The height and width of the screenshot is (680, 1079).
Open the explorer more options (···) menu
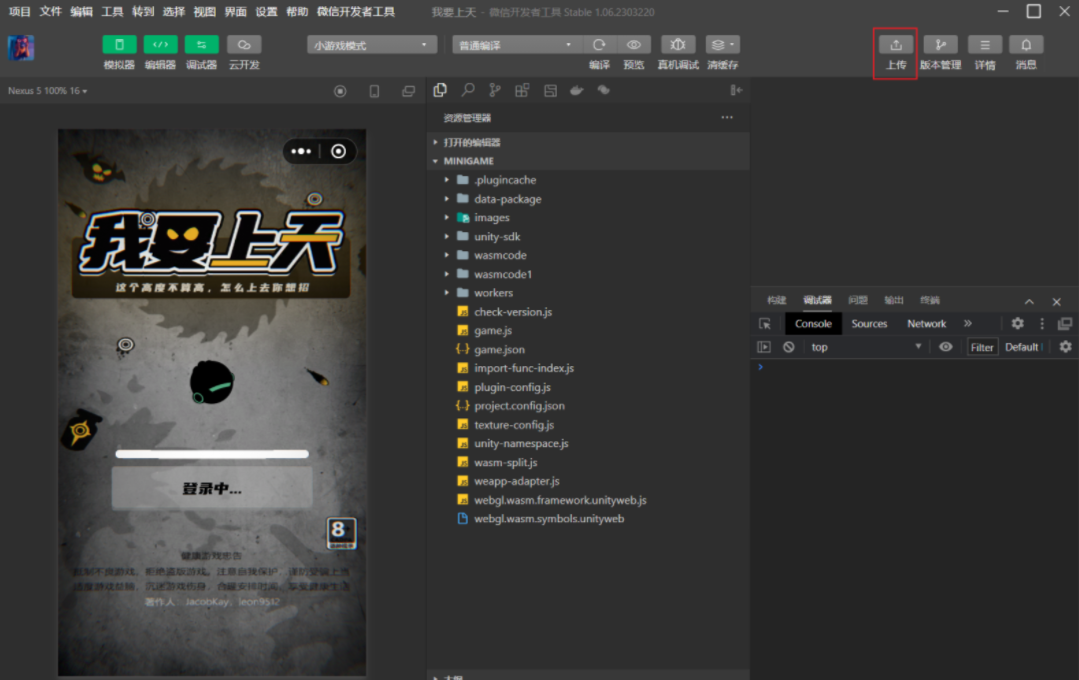[727, 118]
